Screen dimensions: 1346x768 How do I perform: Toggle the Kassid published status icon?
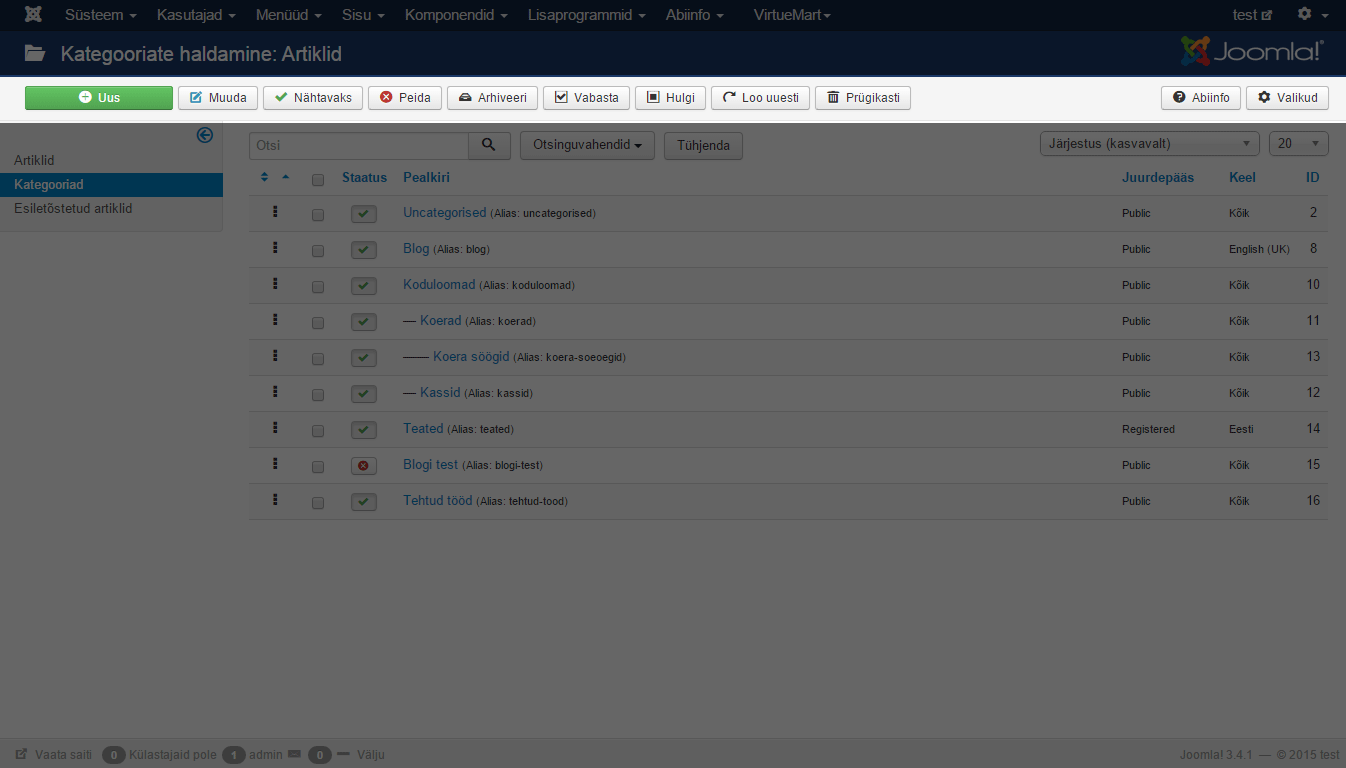coord(364,394)
